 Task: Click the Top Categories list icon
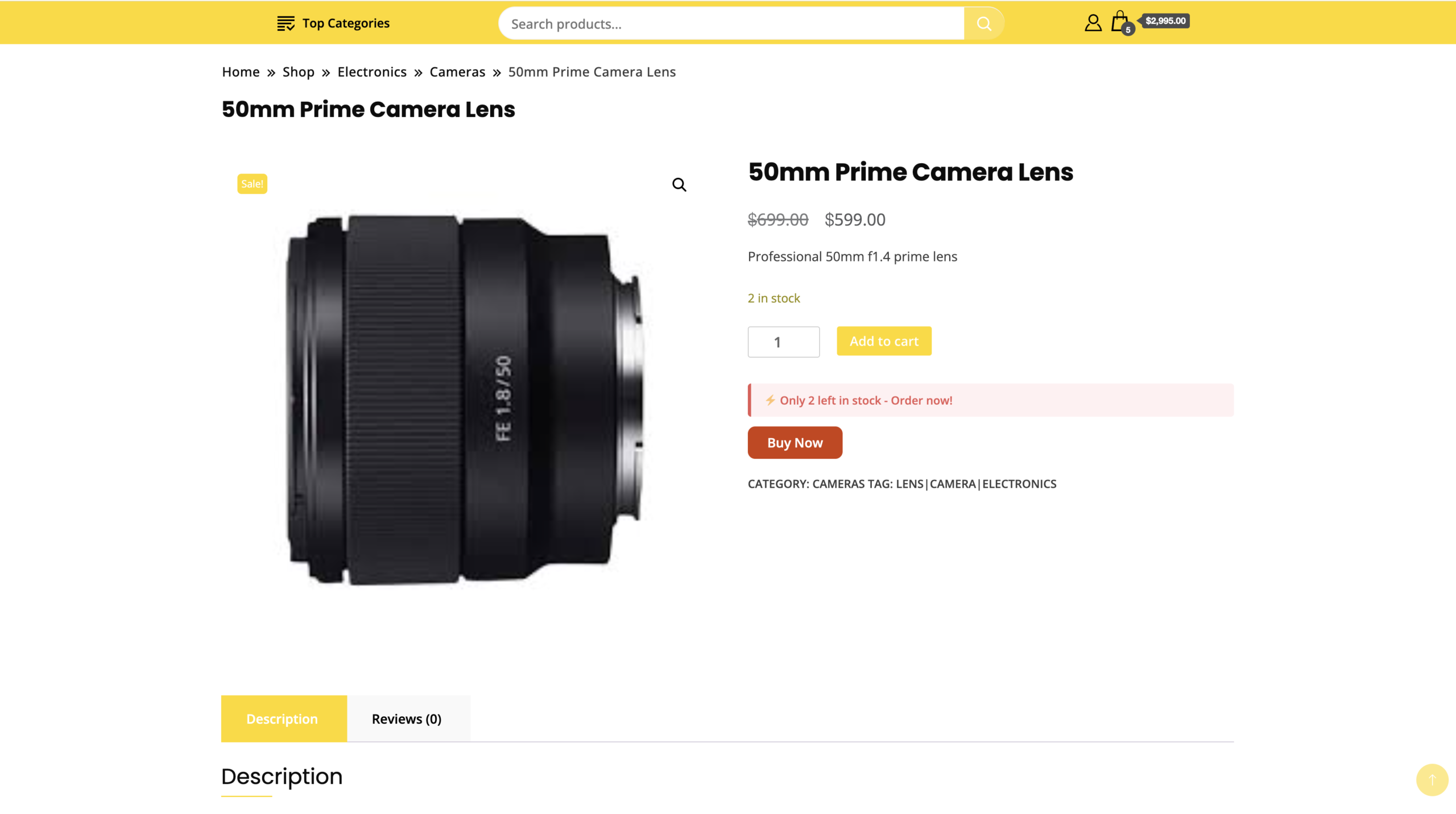pyautogui.click(x=286, y=23)
